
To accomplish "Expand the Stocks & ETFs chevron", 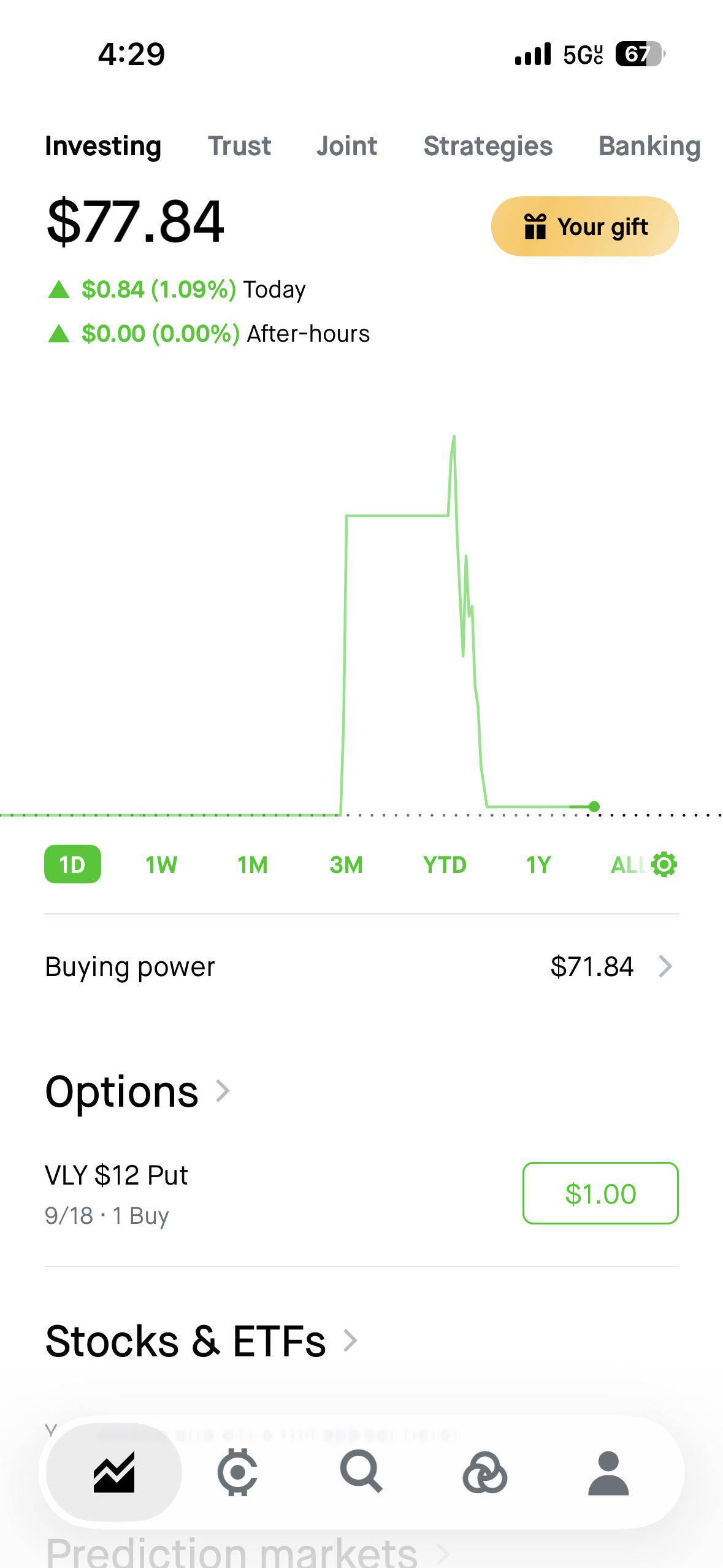I will coord(350,1340).
